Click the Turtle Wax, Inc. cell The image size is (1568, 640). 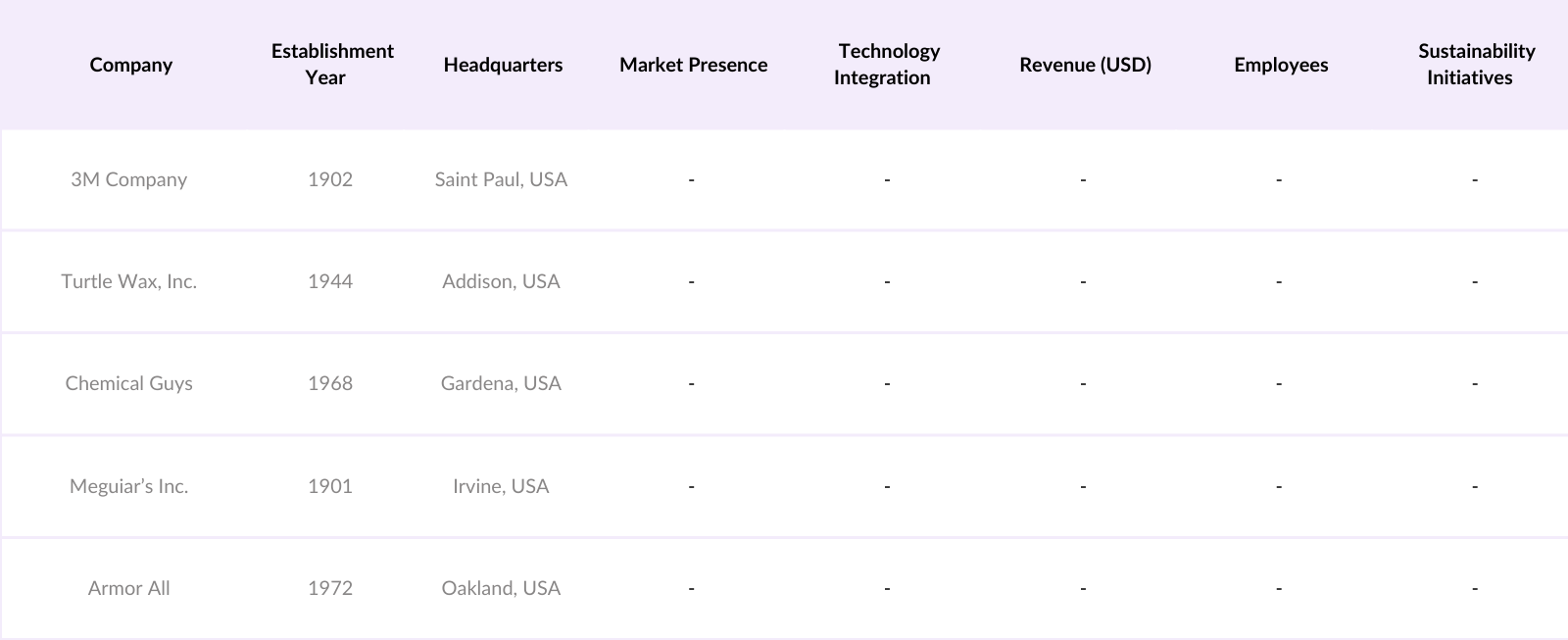128,281
